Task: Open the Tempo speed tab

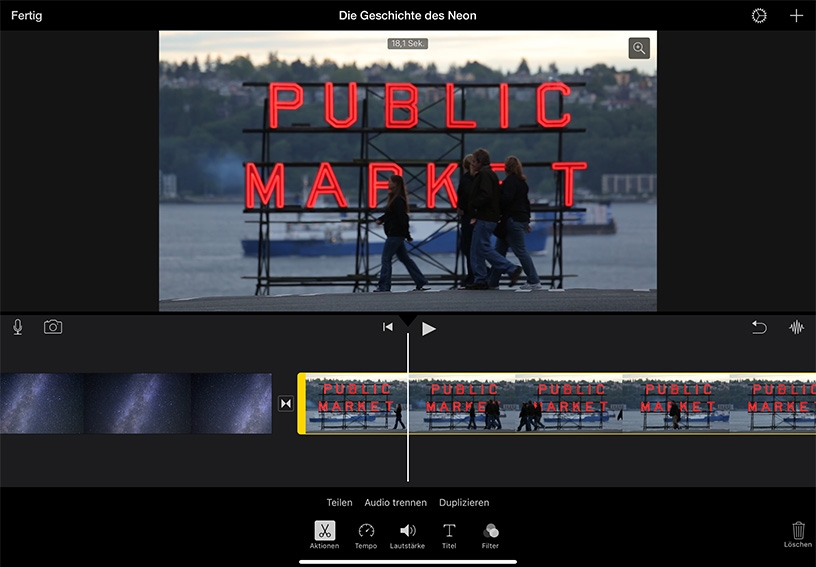Action: [366, 535]
